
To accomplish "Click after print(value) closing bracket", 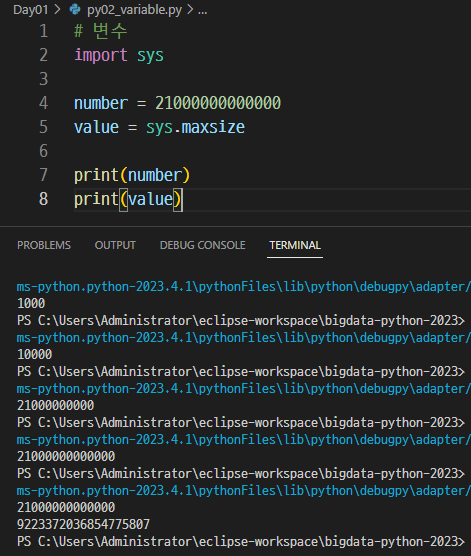I will pyautogui.click(x=182, y=199).
